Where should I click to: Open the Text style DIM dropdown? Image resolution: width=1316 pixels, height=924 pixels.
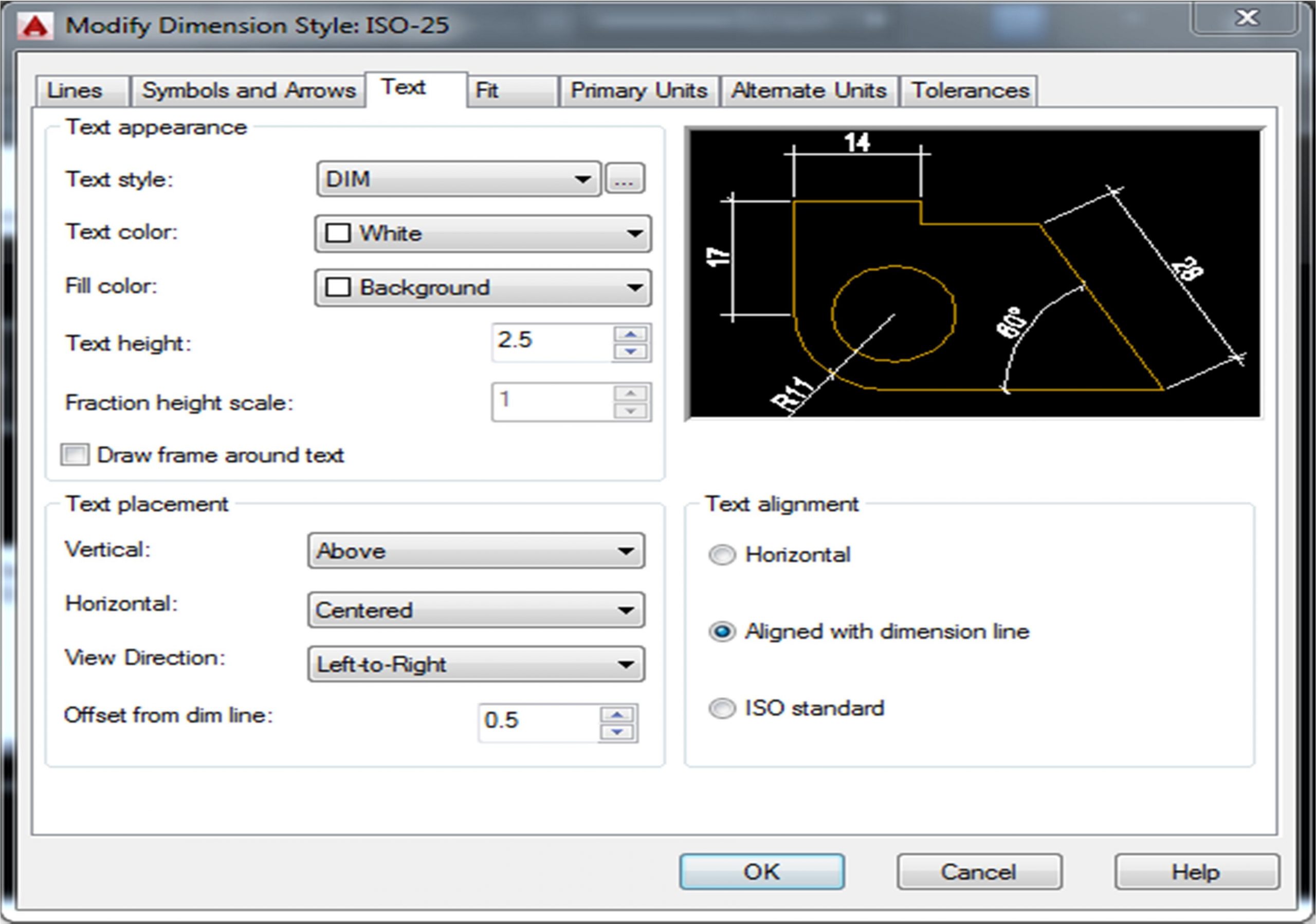point(459,179)
